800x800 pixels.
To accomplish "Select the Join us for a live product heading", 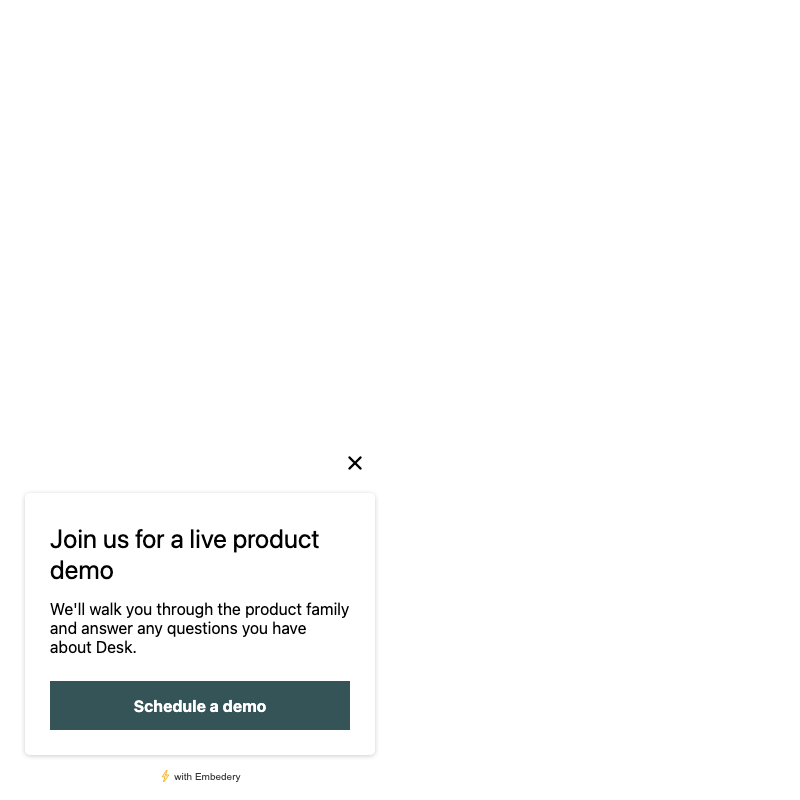I will pyautogui.click(x=184, y=555).
